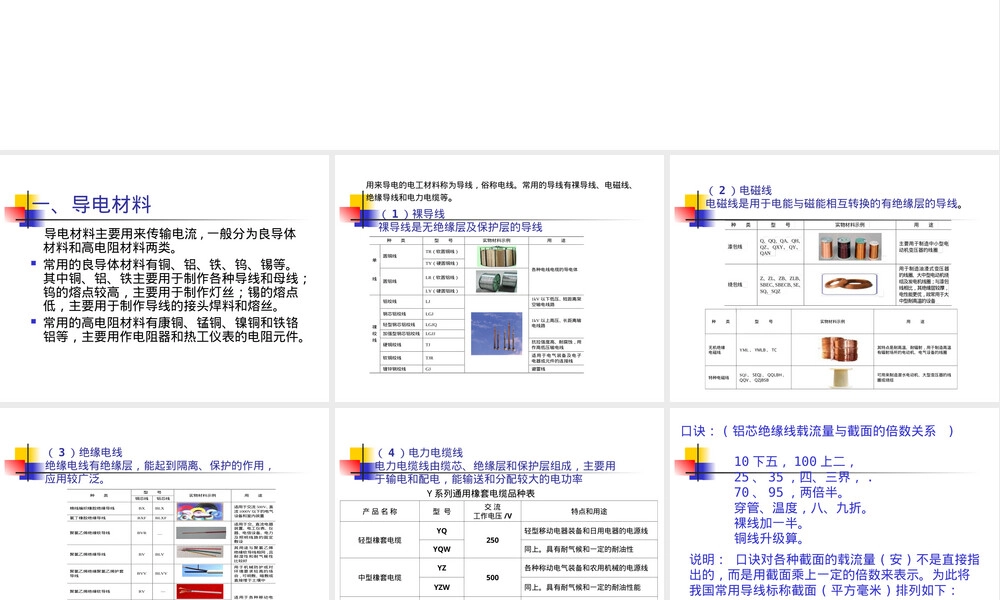Open the slide titled 一、导电材料

(165, 278)
